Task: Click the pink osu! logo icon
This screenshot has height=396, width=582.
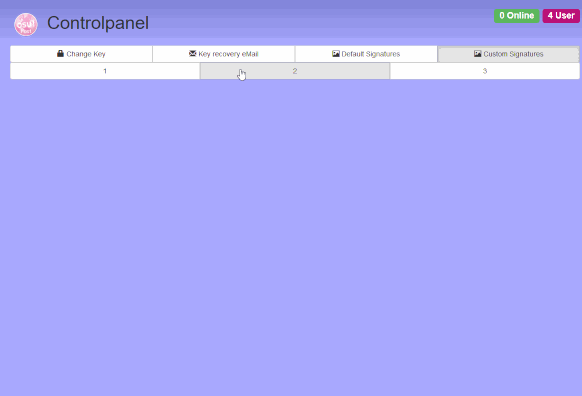Action: (26, 24)
